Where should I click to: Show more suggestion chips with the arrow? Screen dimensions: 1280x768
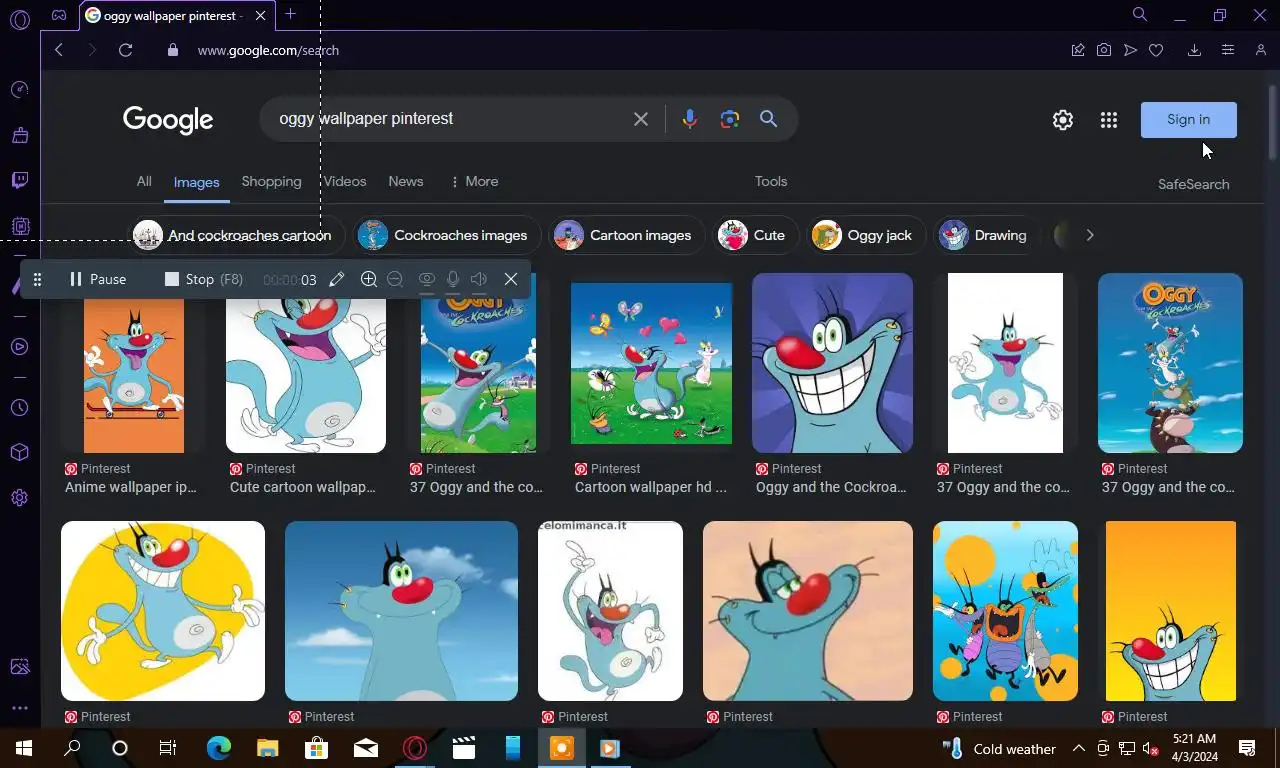(1090, 235)
